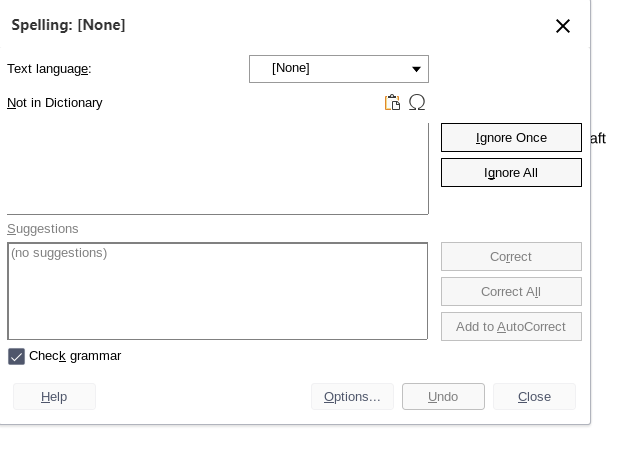Open the Special Character omega icon
Viewport: 641px width, 463px height.
(417, 102)
